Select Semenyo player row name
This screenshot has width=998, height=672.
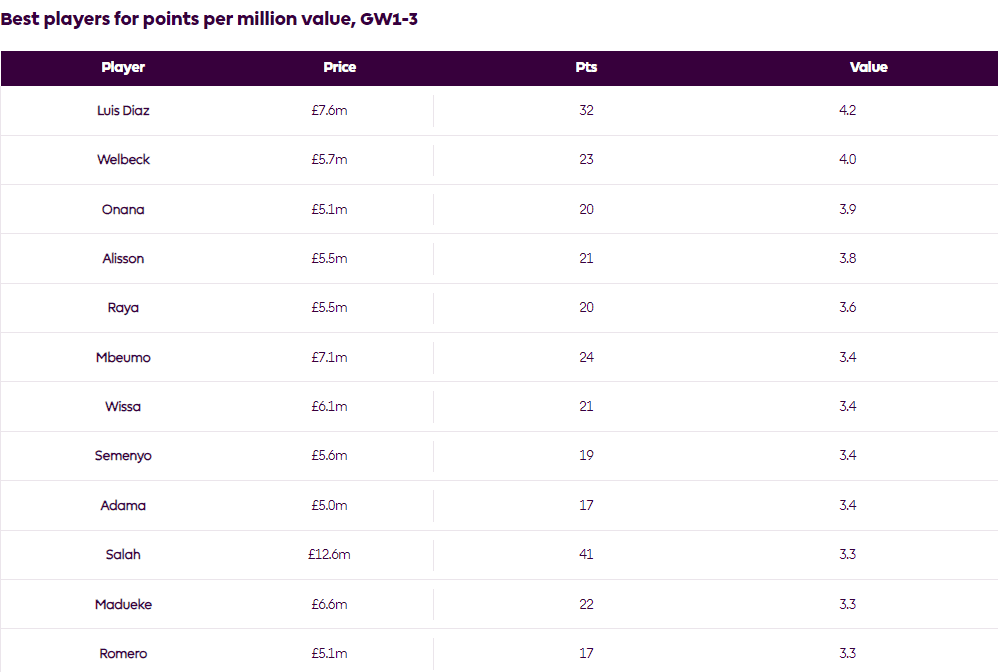click(x=123, y=456)
